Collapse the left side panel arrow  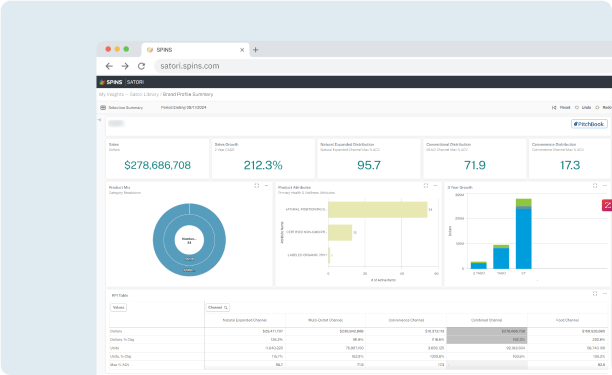pyautogui.click(x=99, y=120)
